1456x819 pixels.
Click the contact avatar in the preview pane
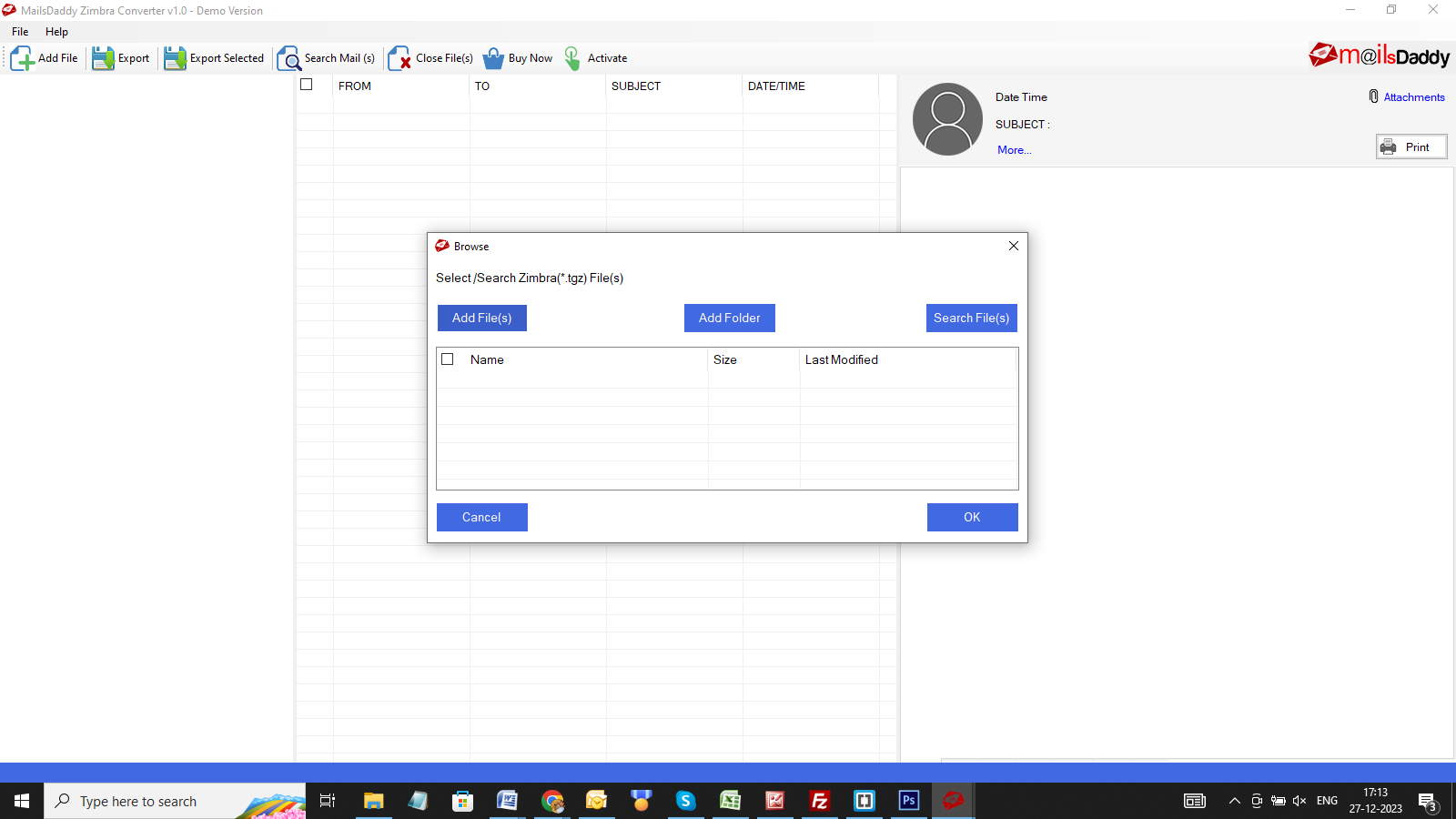(x=947, y=119)
